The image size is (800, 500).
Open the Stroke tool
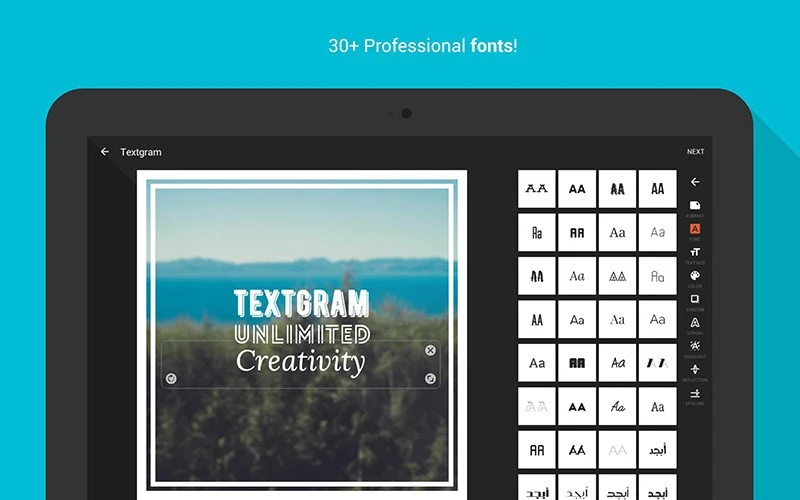(x=695, y=323)
